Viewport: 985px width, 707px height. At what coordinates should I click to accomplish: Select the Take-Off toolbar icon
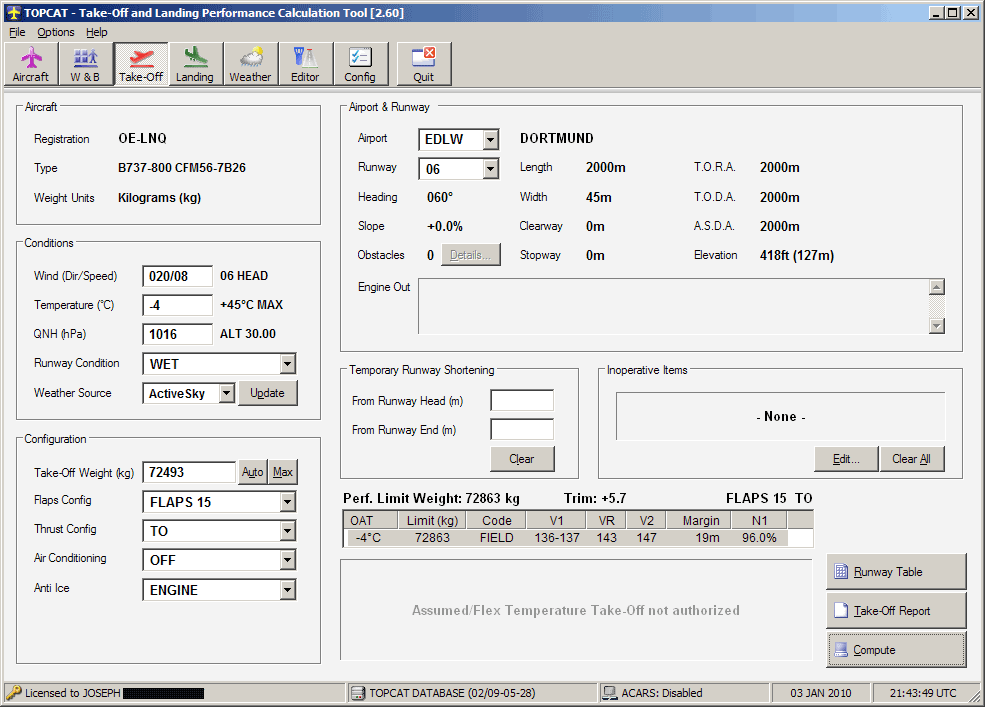click(x=141, y=64)
